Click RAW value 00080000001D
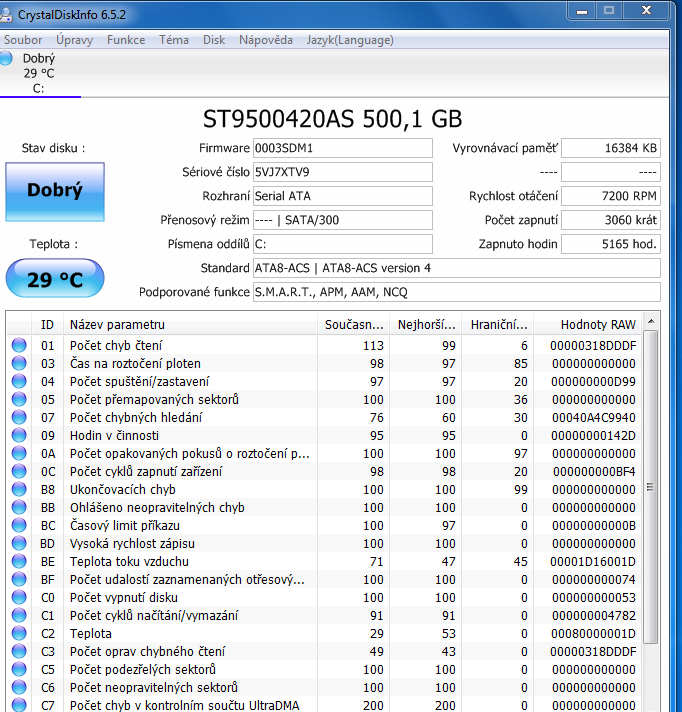 [593, 633]
